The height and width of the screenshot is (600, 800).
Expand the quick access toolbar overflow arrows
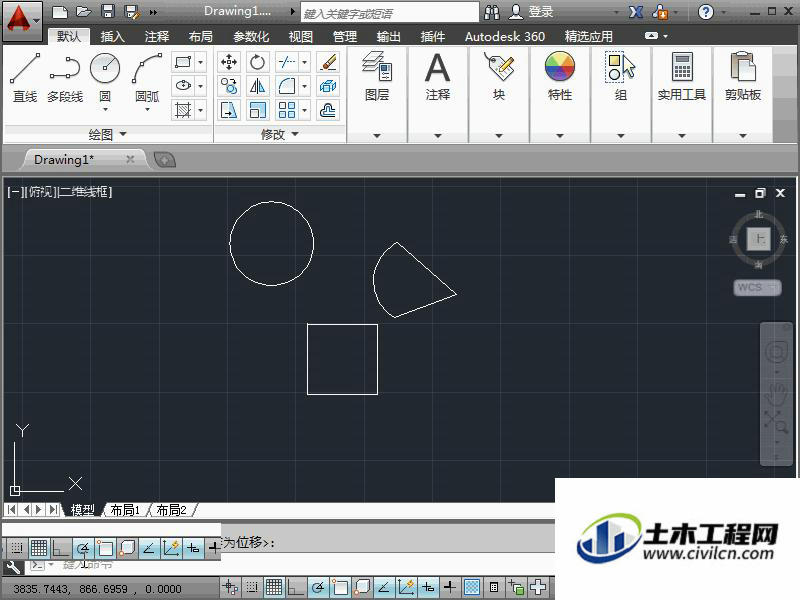coord(153,12)
